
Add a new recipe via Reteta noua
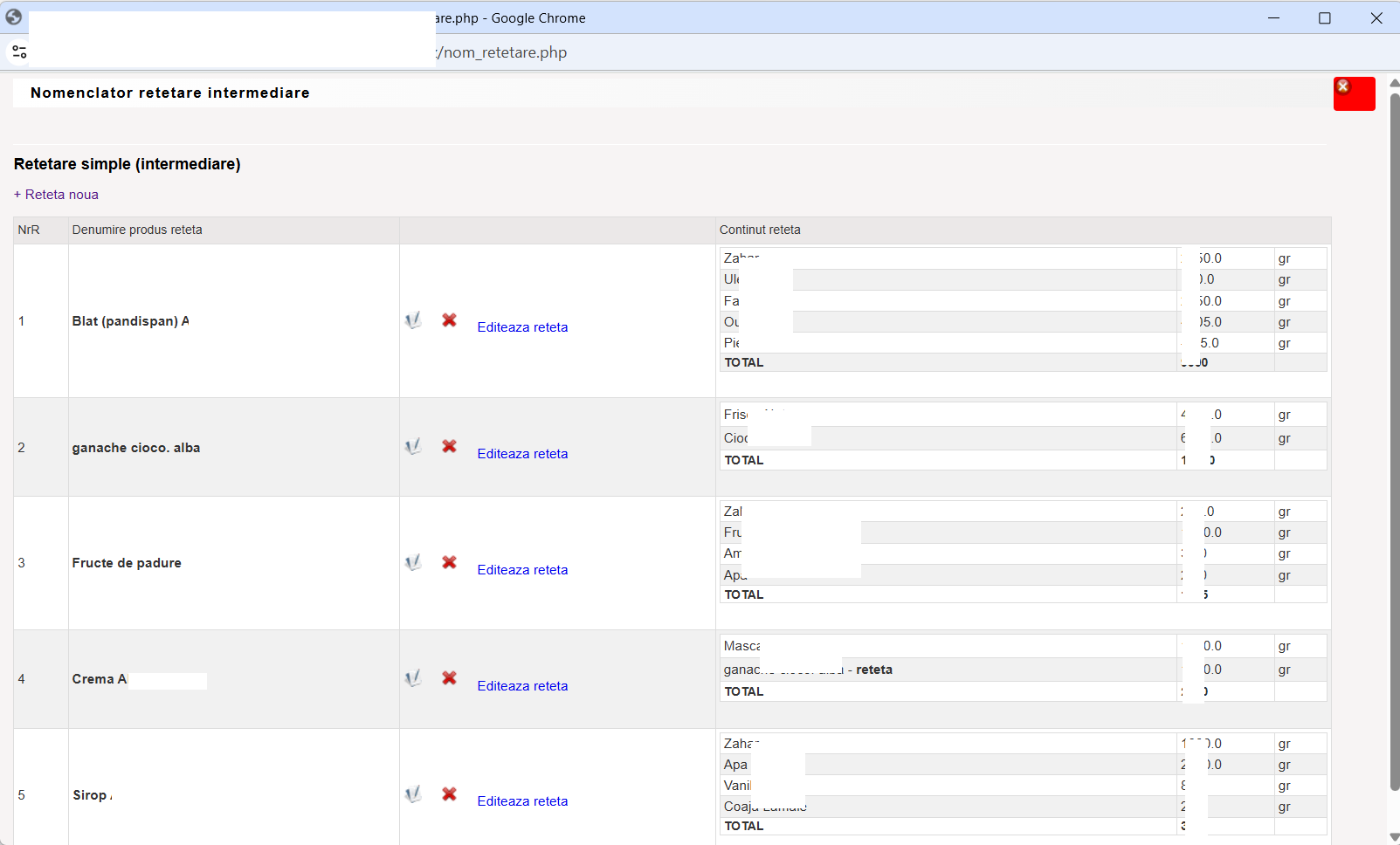56,195
